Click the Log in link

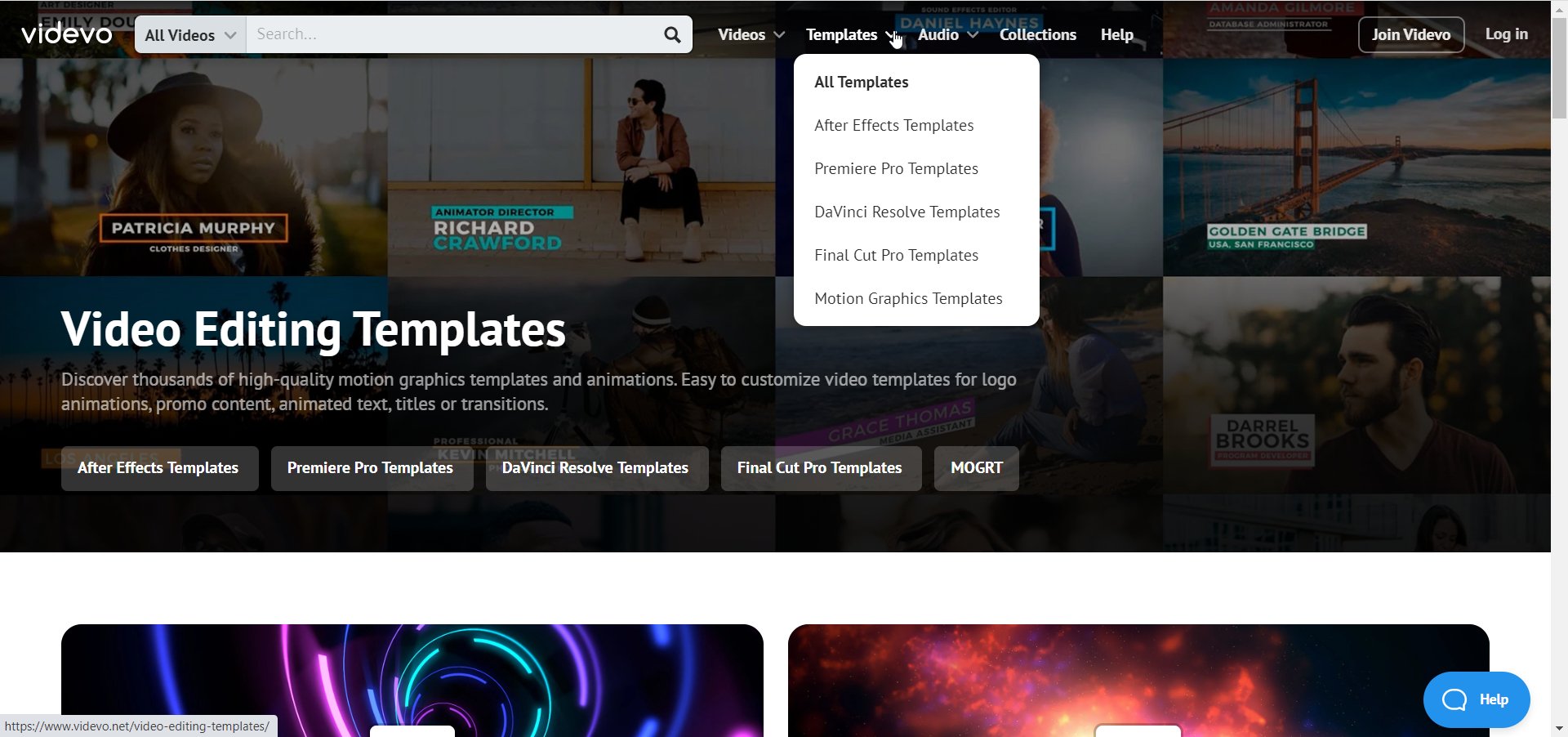coord(1506,33)
